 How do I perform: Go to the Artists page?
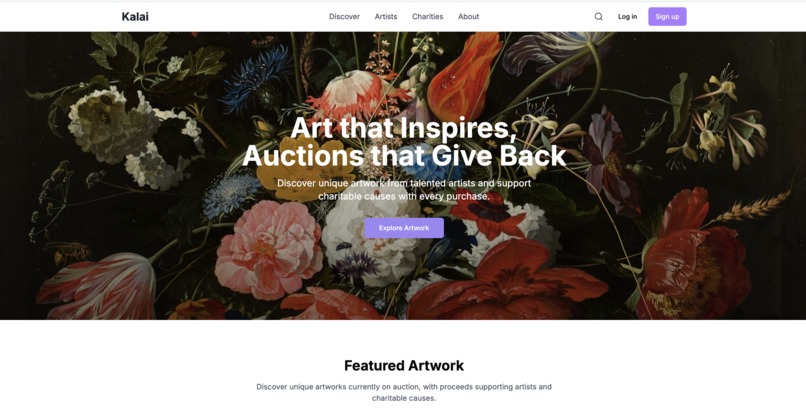386,16
